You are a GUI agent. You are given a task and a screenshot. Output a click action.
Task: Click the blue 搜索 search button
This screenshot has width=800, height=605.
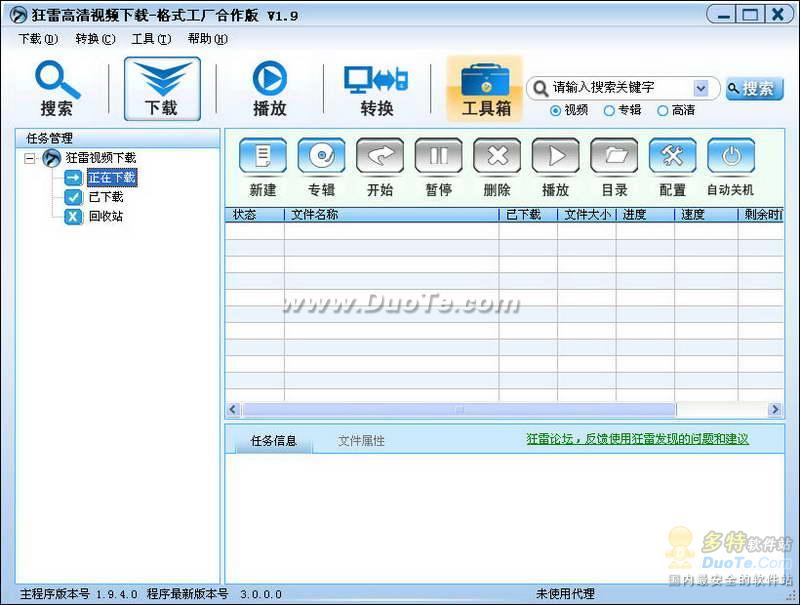tap(755, 89)
